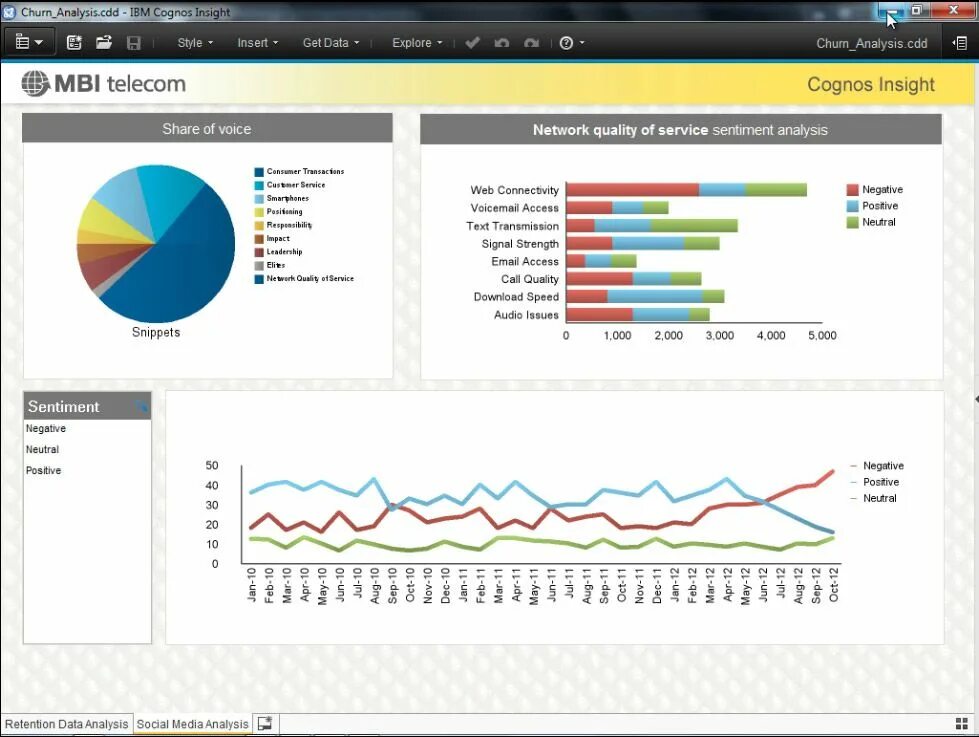Image resolution: width=979 pixels, height=737 pixels.
Task: Click Network quality of service widget title
Action: [680, 130]
